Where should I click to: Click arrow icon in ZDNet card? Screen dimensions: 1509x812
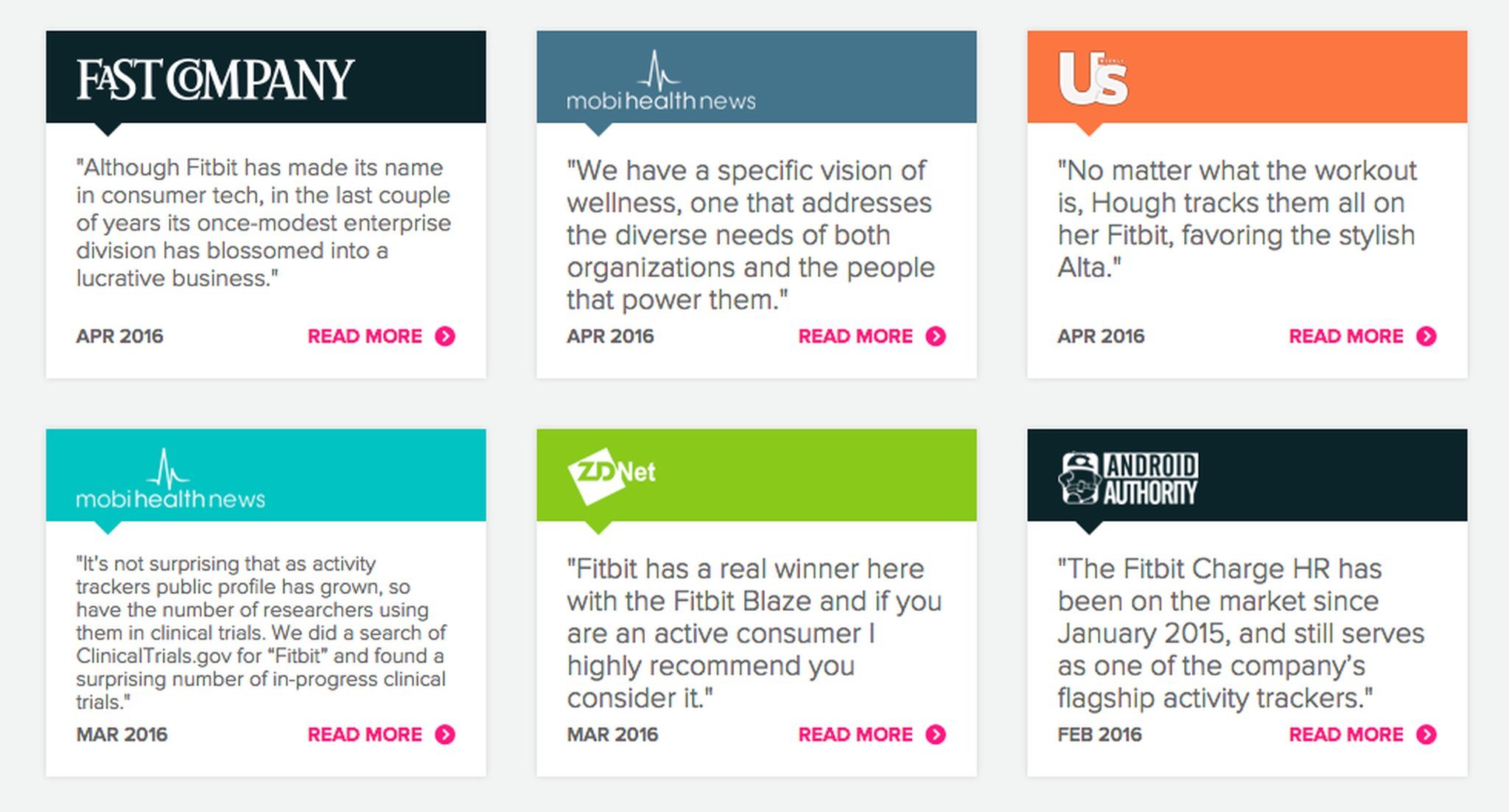point(936,735)
